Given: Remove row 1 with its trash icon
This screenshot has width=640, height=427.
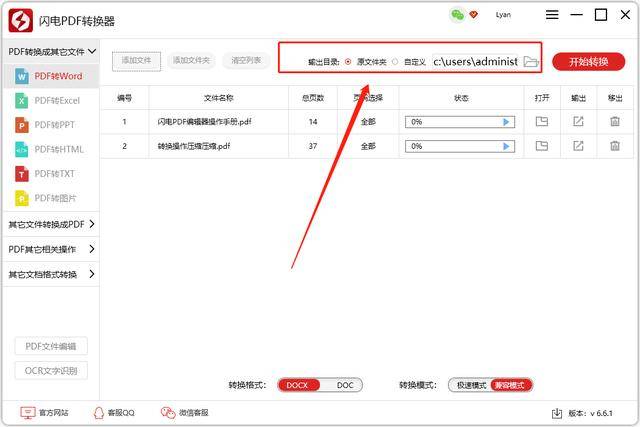Looking at the screenshot, I should click(x=615, y=121).
